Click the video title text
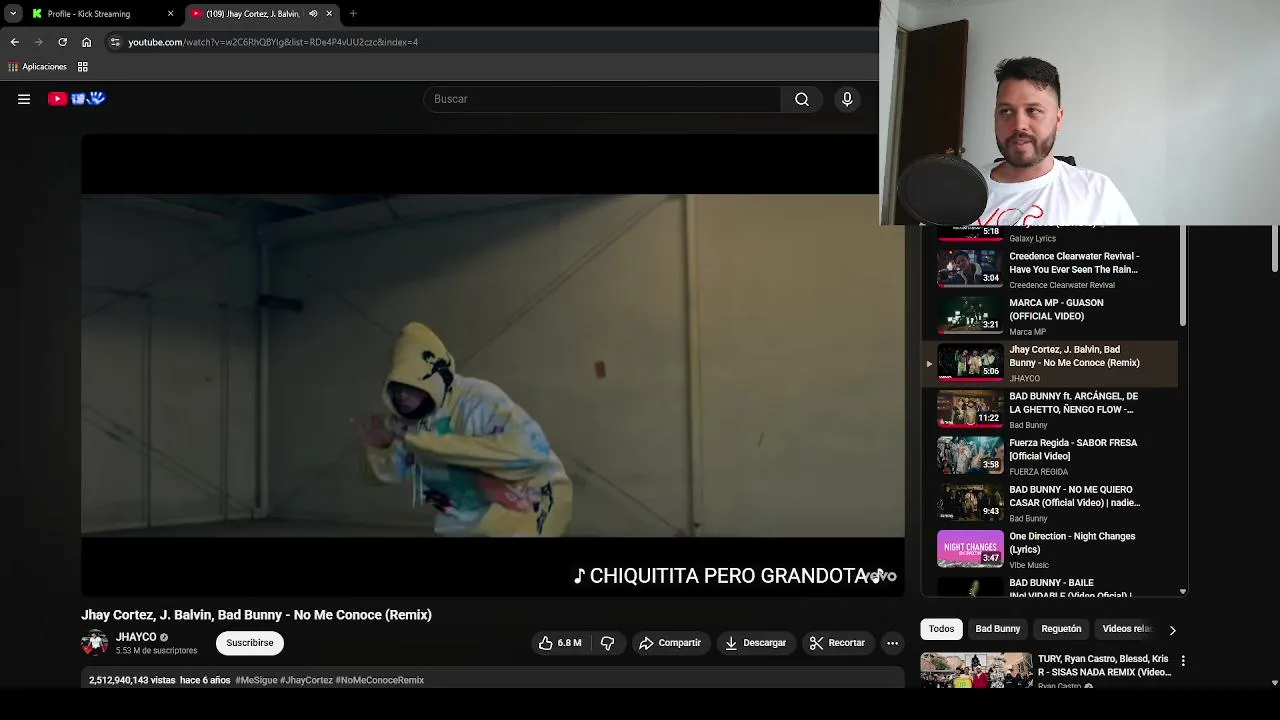 (x=256, y=615)
